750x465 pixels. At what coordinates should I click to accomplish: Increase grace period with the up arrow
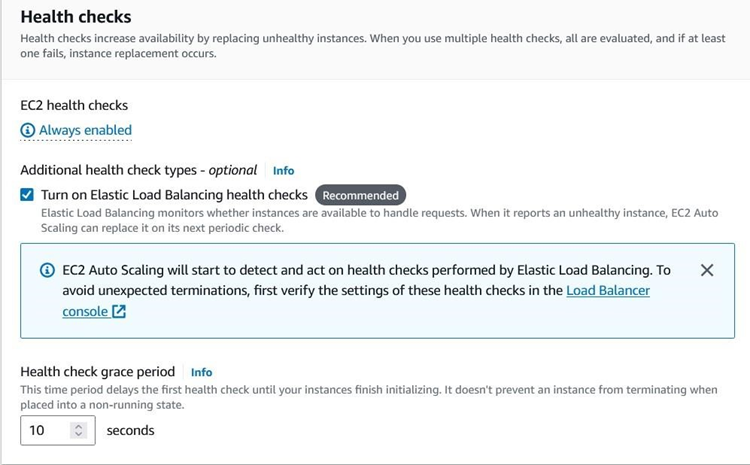[x=80, y=425]
